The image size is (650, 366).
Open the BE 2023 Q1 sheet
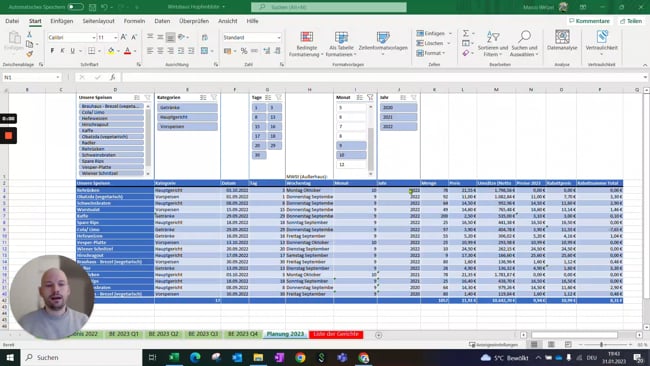tap(124, 334)
